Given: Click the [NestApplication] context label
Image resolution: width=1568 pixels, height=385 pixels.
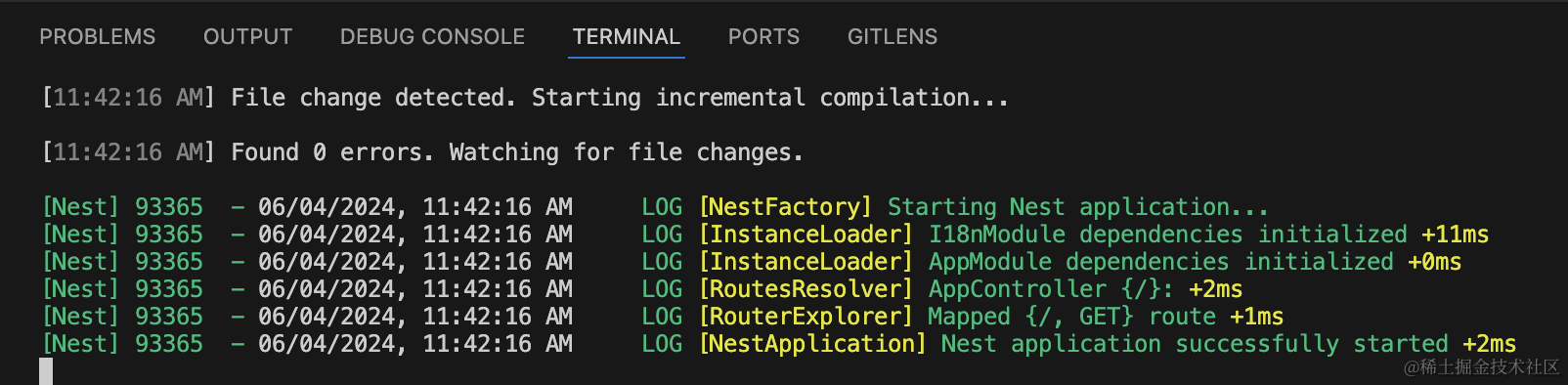Looking at the screenshot, I should tap(812, 344).
